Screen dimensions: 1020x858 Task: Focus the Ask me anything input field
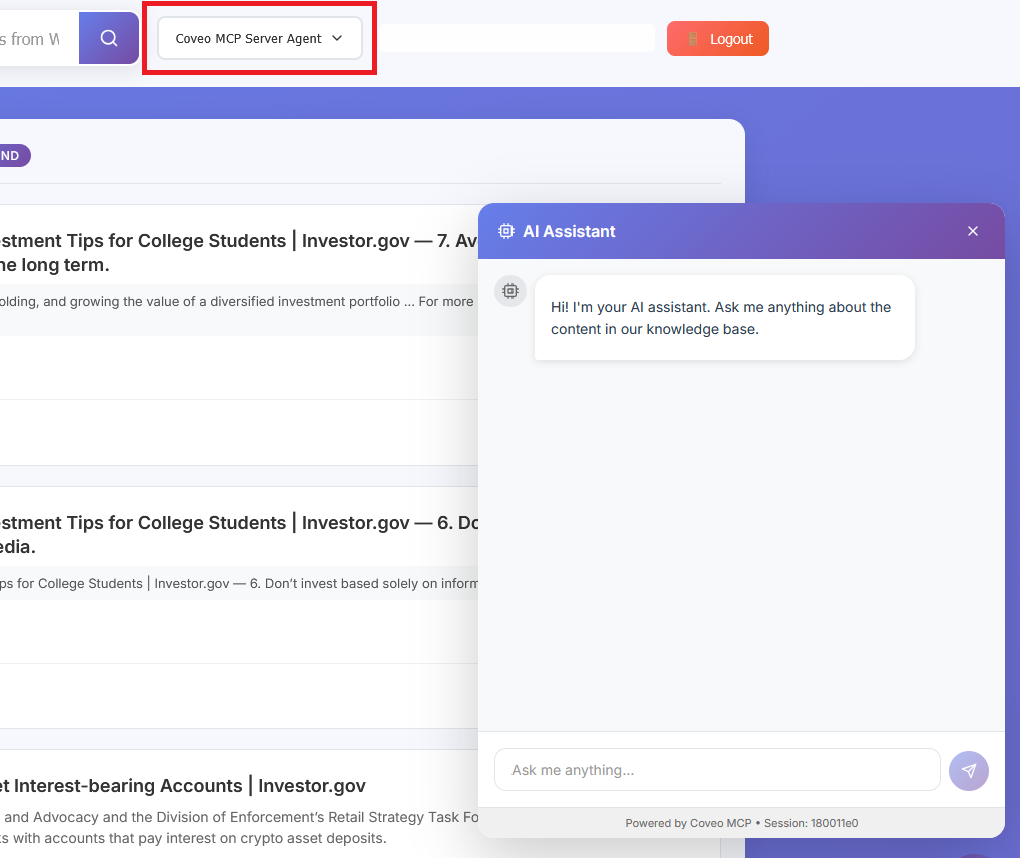pyautogui.click(x=716, y=770)
